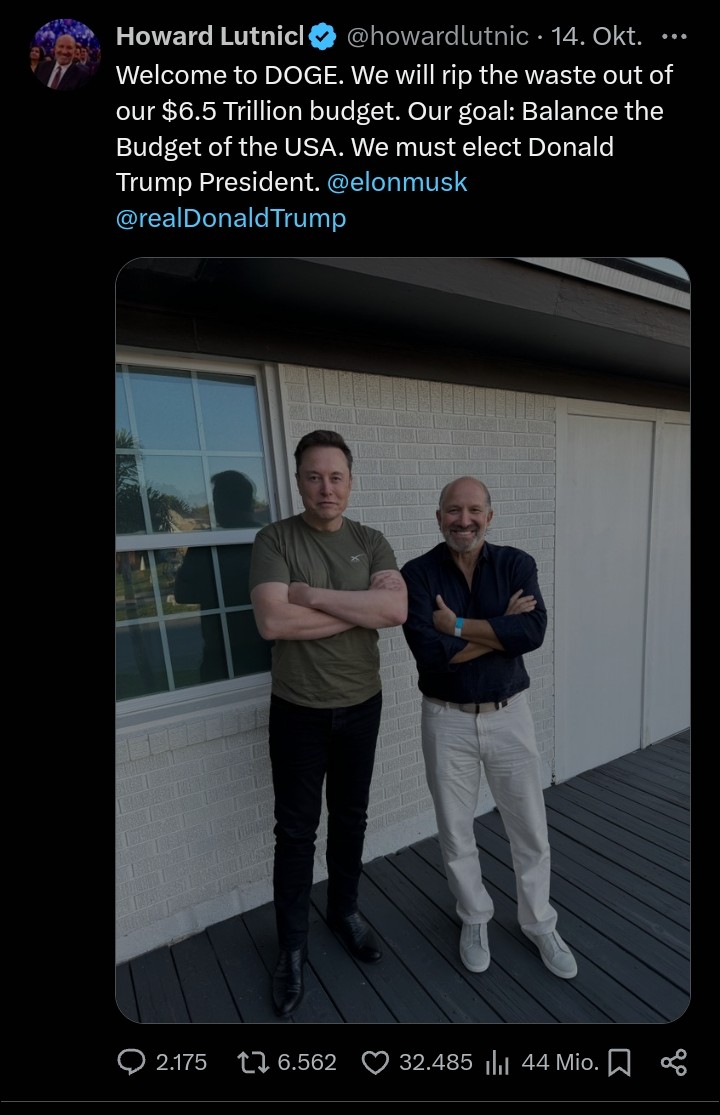Open Howard Lutnick's profile avatar
720x1115 pixels.
pos(65,55)
